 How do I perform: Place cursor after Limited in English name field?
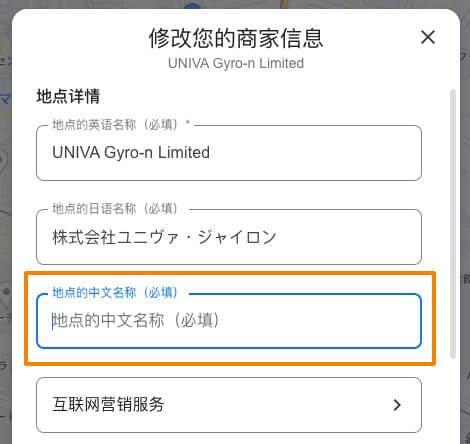coord(211,153)
